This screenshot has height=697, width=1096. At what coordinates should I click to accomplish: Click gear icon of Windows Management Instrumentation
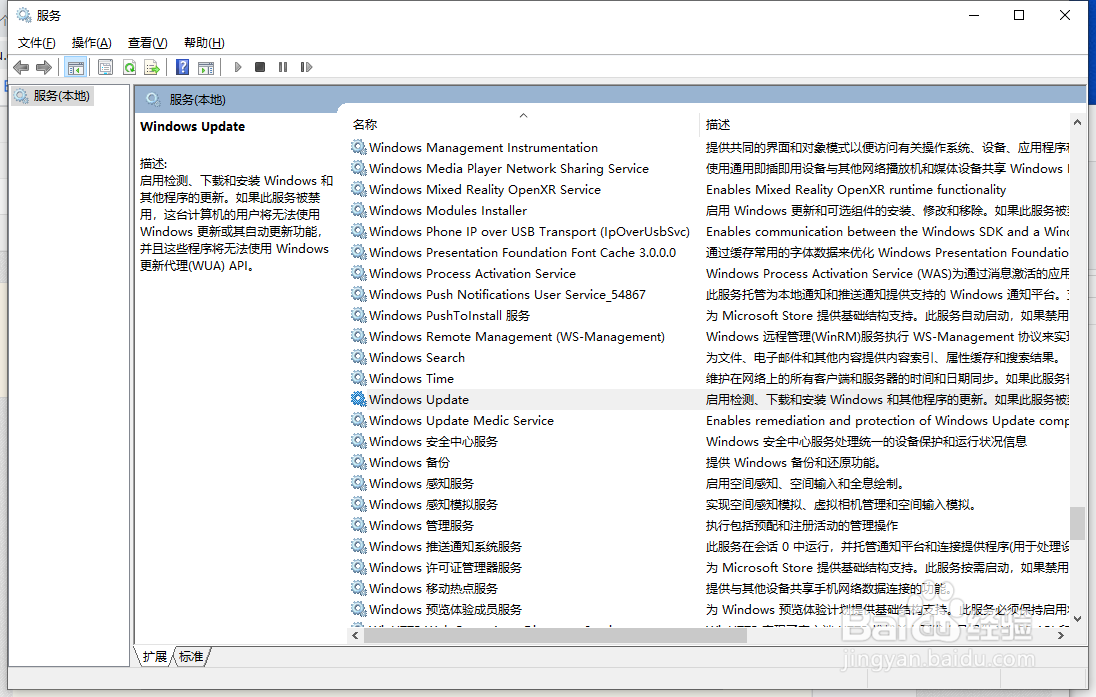(x=359, y=147)
